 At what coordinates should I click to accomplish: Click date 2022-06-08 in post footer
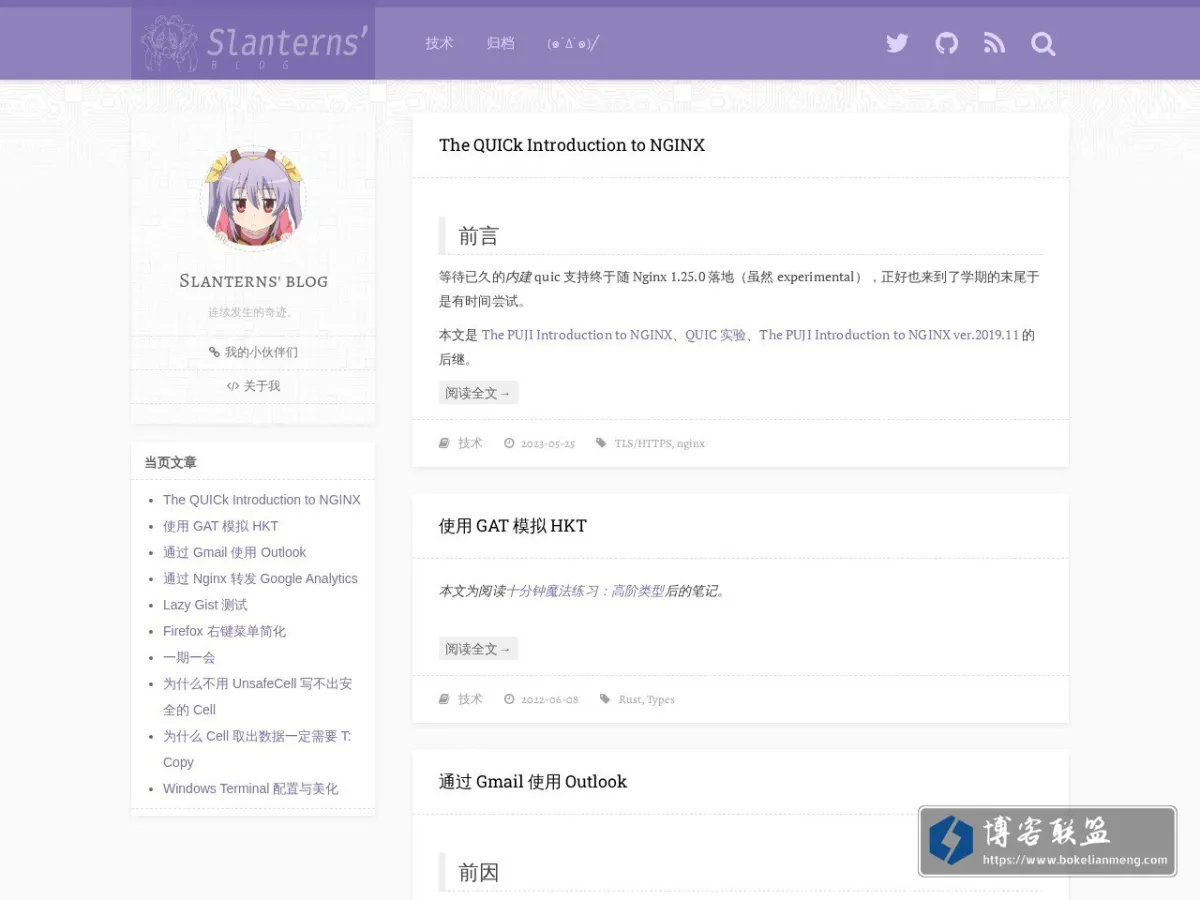550,699
